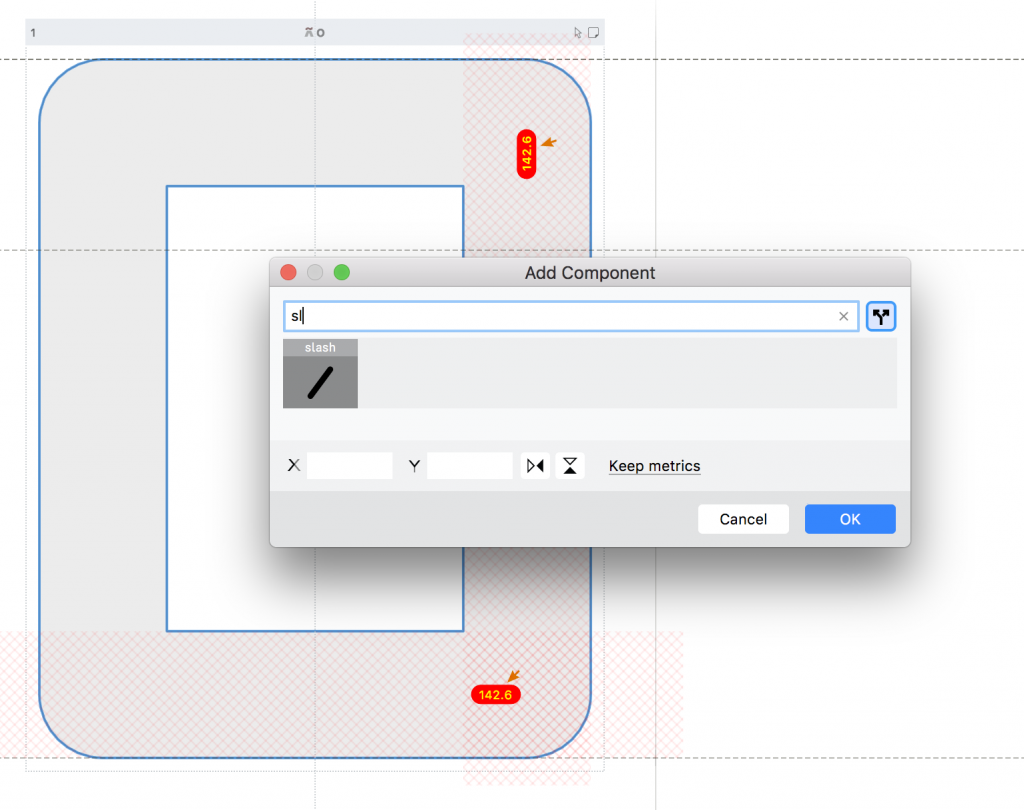Click the green zoom window button
The width and height of the screenshot is (1024, 810).
[x=342, y=273]
